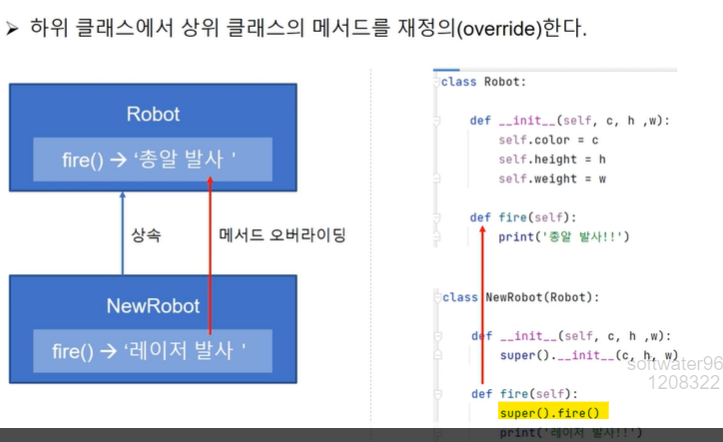Click the line 'self.color = c'

click(x=548, y=140)
